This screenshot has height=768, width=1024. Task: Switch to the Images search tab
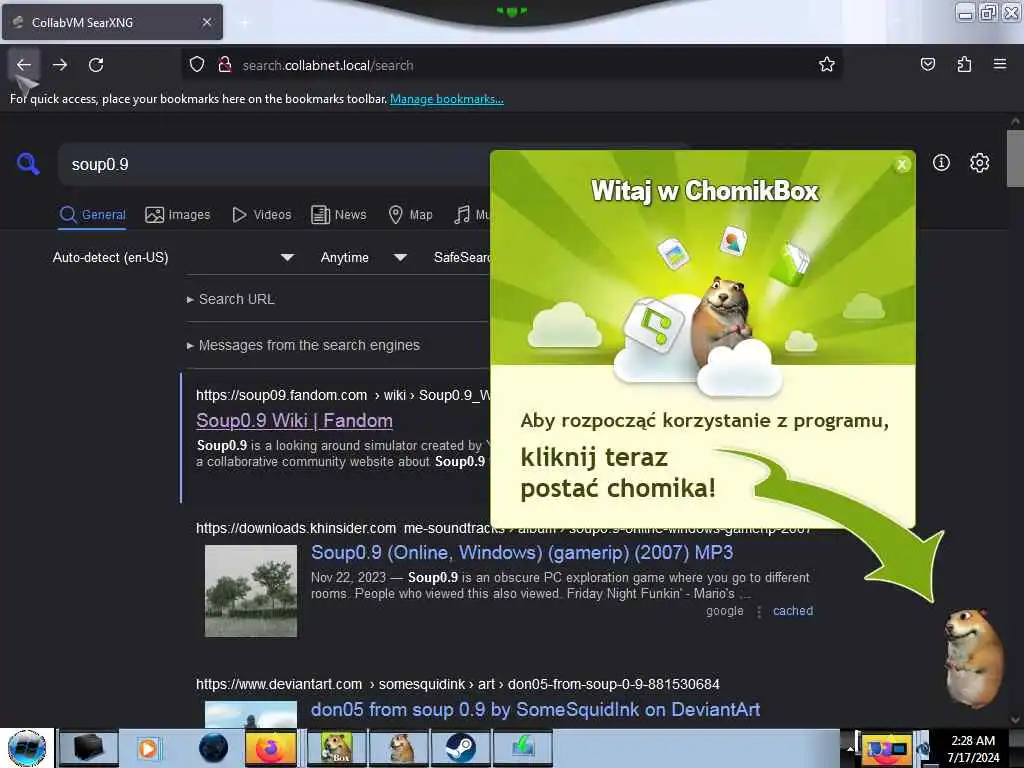coord(178,215)
